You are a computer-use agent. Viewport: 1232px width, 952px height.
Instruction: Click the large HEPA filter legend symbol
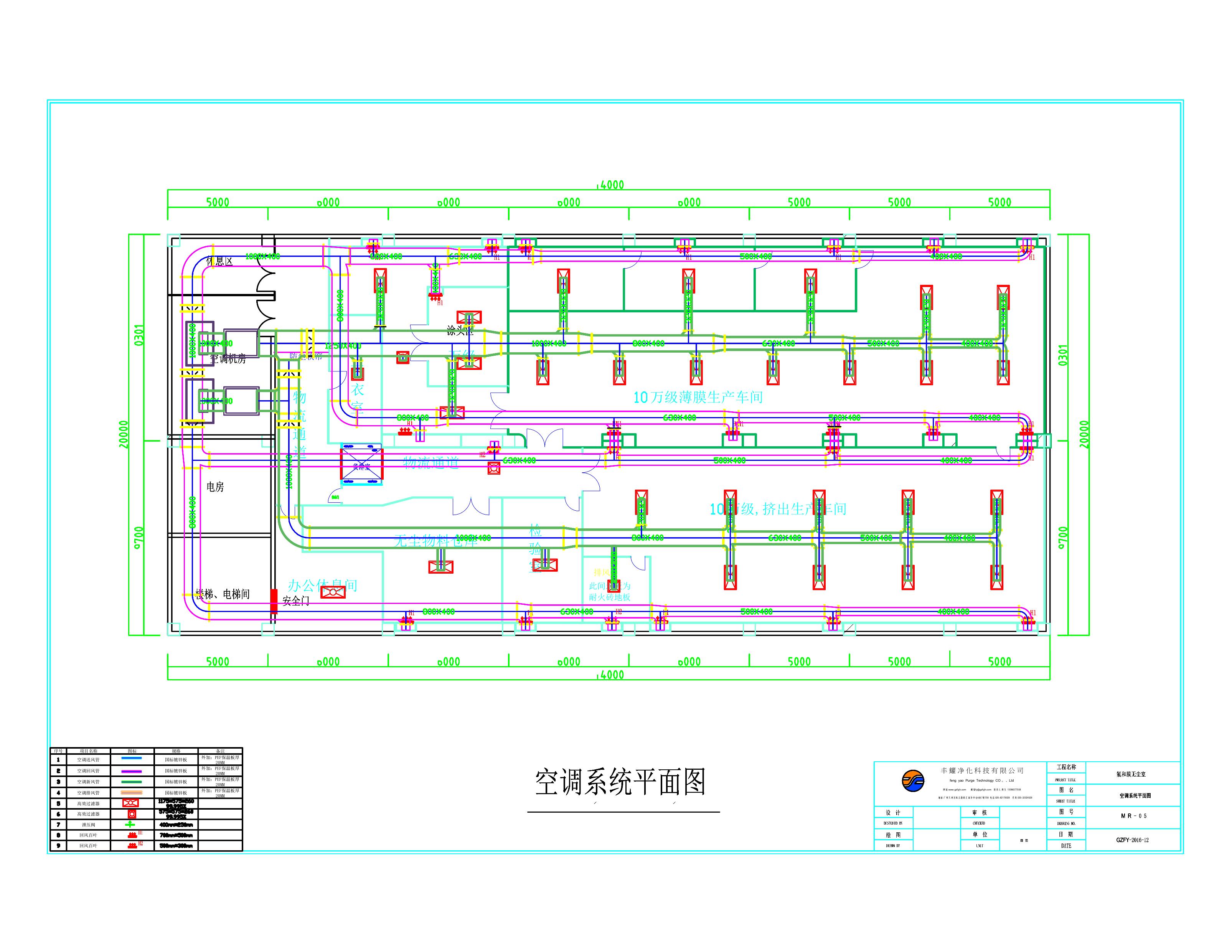[x=130, y=803]
